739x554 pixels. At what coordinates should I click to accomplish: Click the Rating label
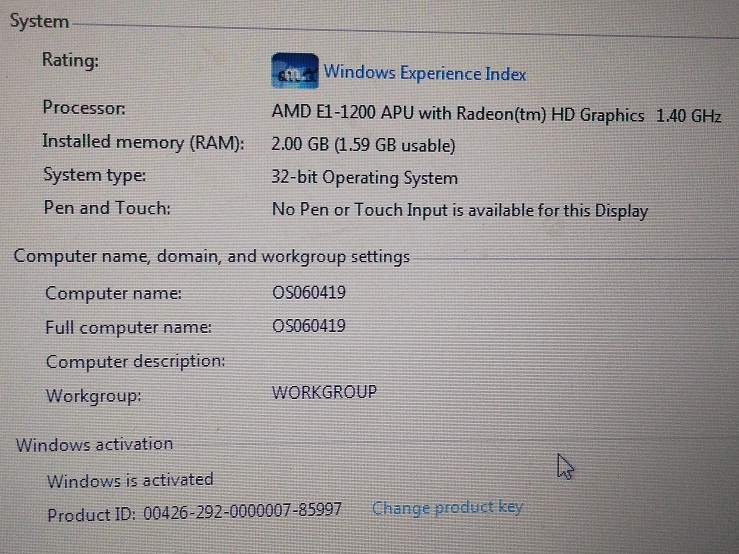pos(70,60)
